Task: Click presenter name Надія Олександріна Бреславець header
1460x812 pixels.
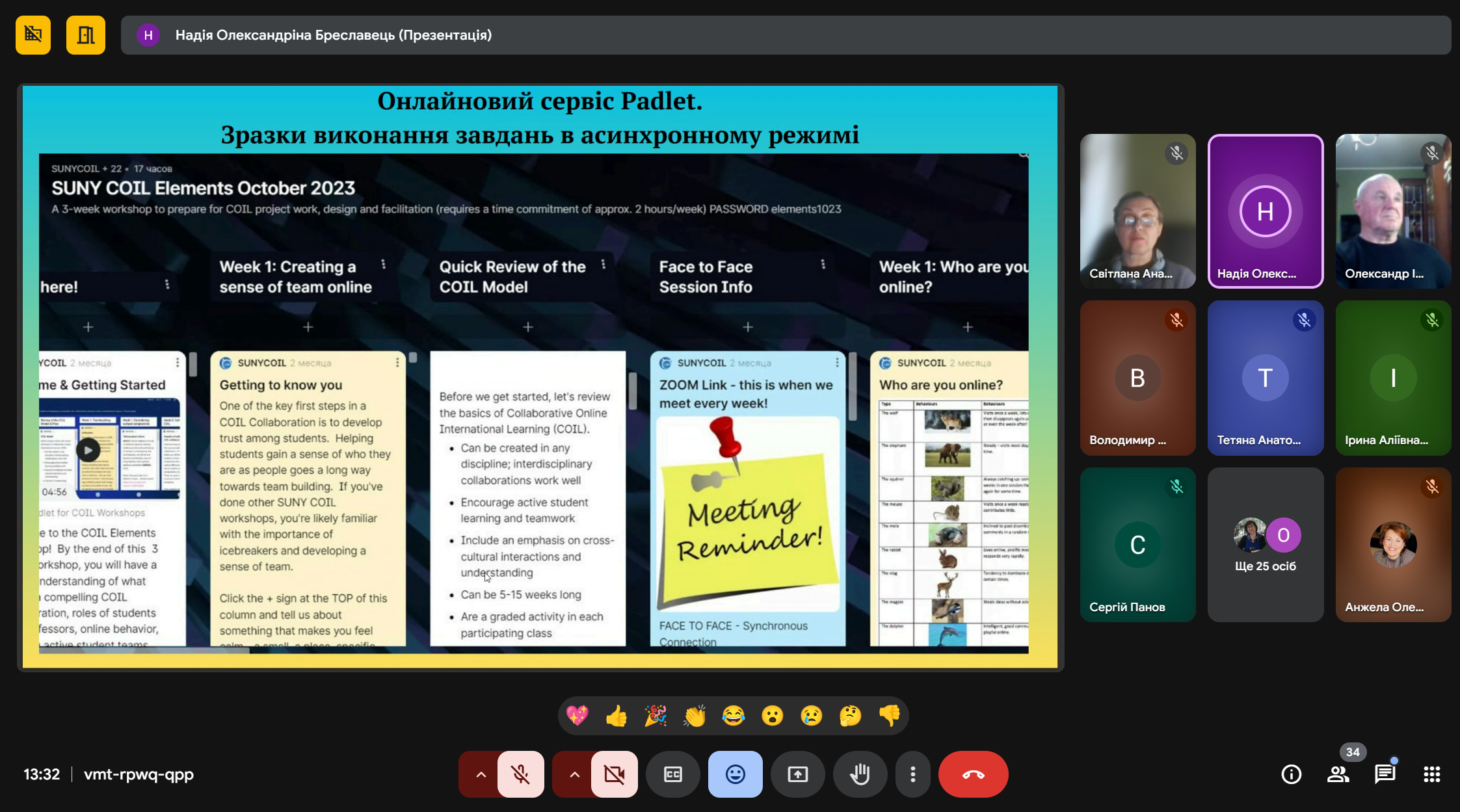Action: [334, 35]
